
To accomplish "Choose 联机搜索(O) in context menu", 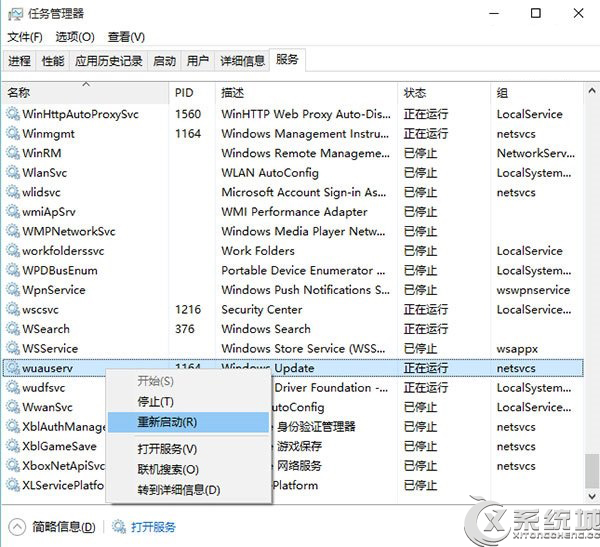I will click(x=190, y=469).
